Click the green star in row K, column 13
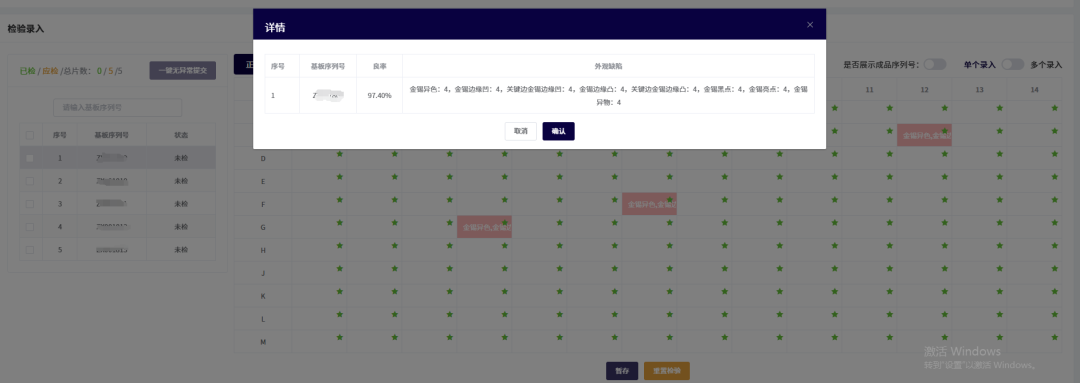Viewport: 1080px width, 383px height. (999, 291)
